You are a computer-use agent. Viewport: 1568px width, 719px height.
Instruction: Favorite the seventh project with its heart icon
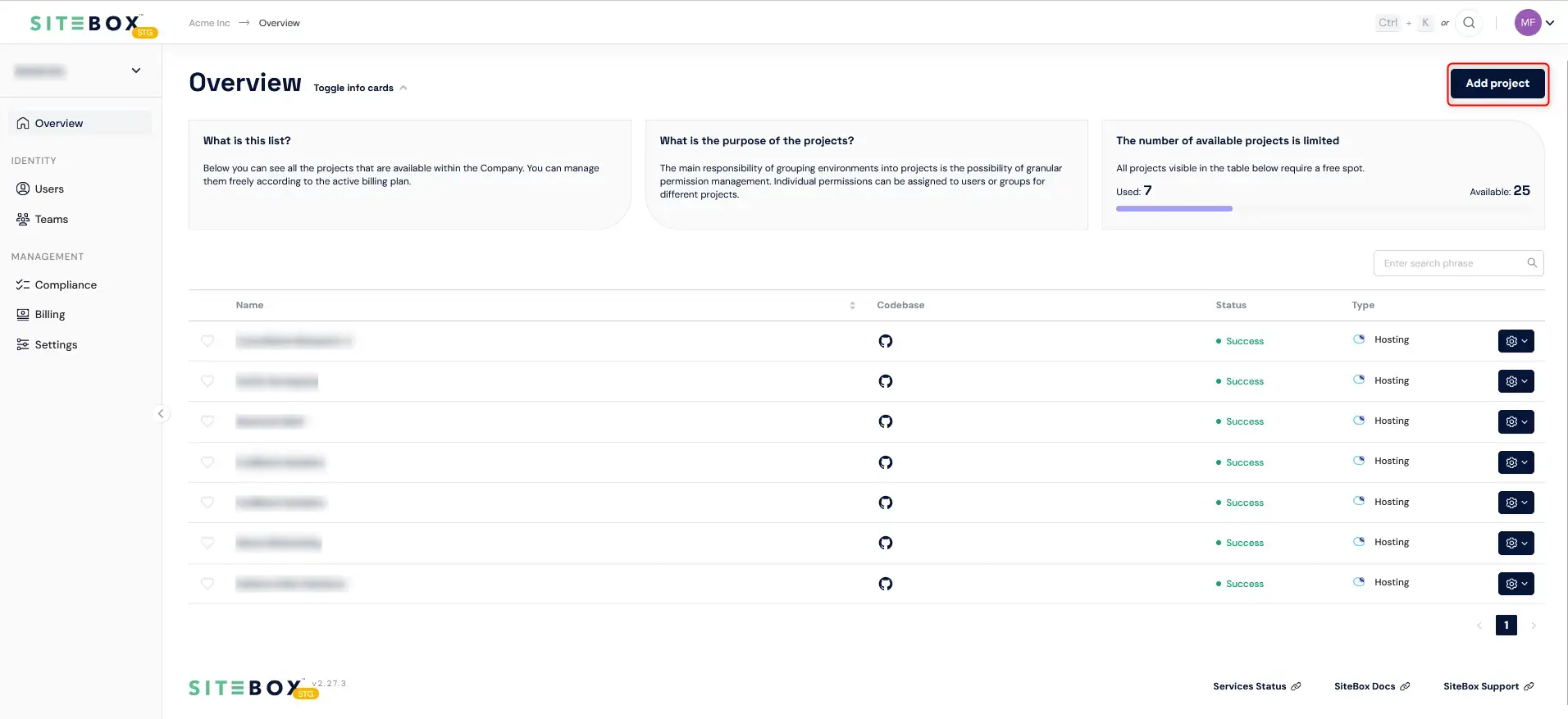coord(207,584)
